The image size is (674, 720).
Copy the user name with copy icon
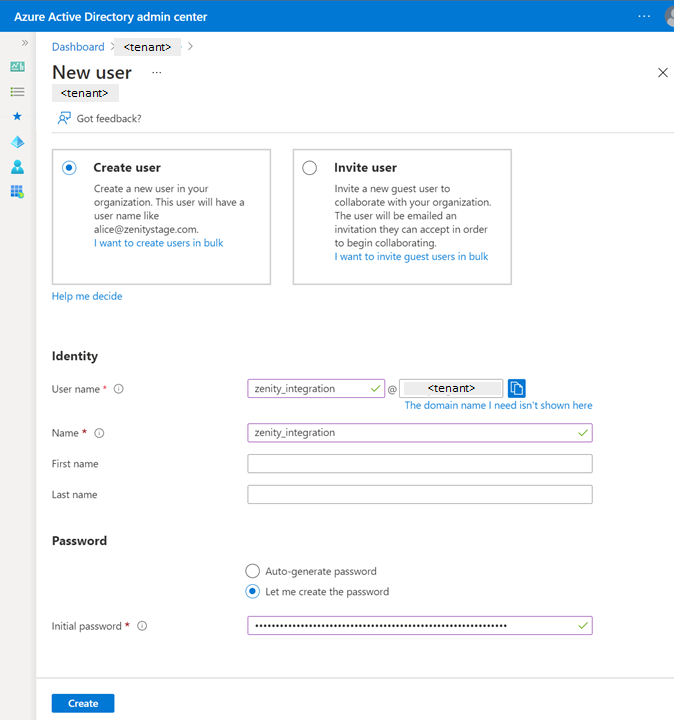pyautogui.click(x=516, y=389)
